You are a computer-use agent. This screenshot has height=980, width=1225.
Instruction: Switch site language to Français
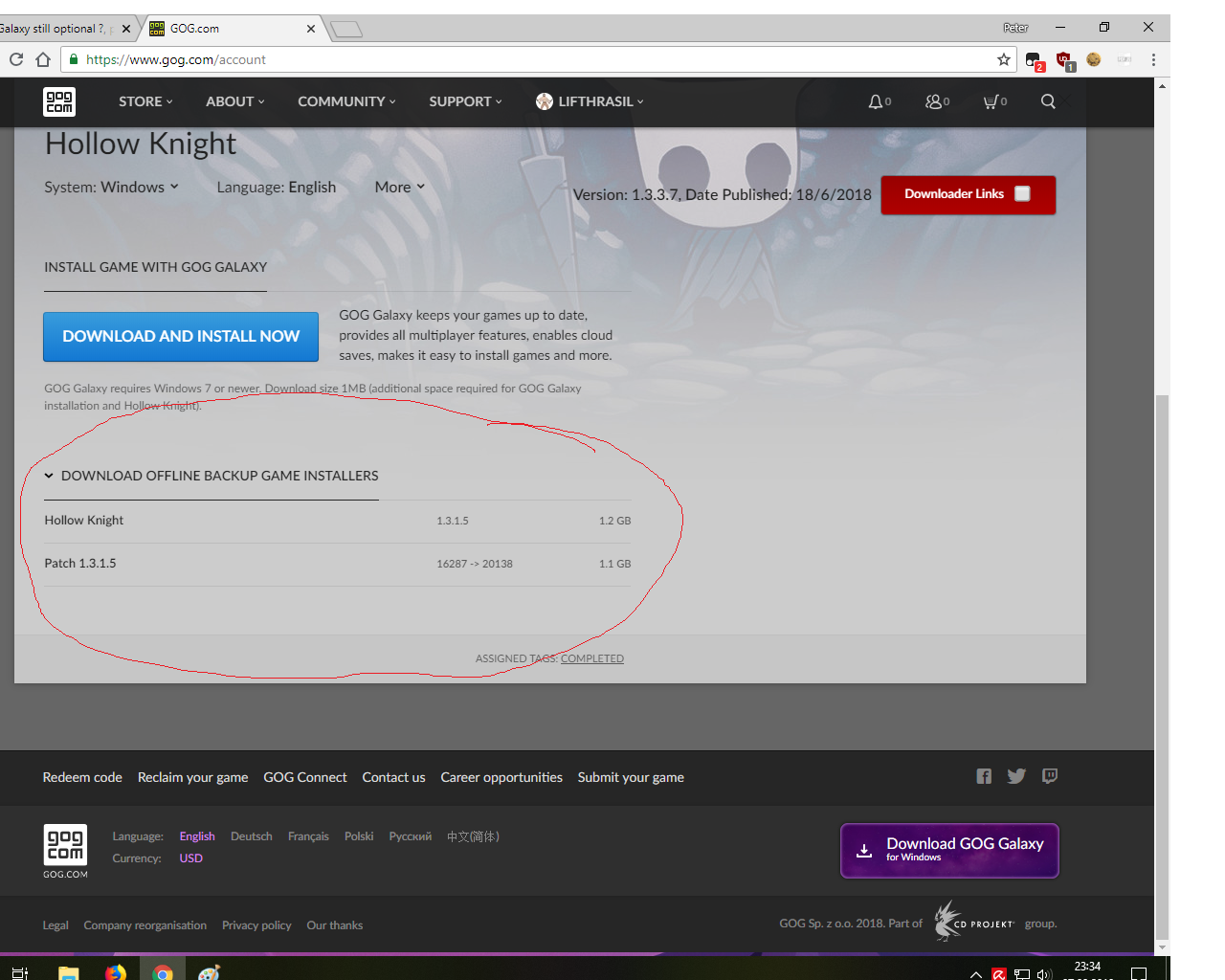coord(308,836)
